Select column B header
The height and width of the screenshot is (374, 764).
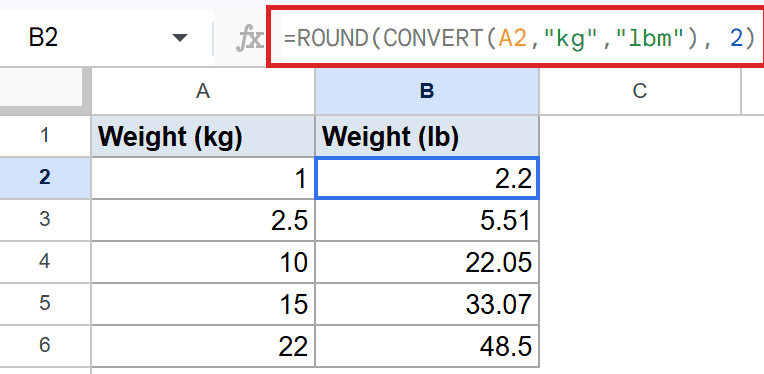pos(427,91)
